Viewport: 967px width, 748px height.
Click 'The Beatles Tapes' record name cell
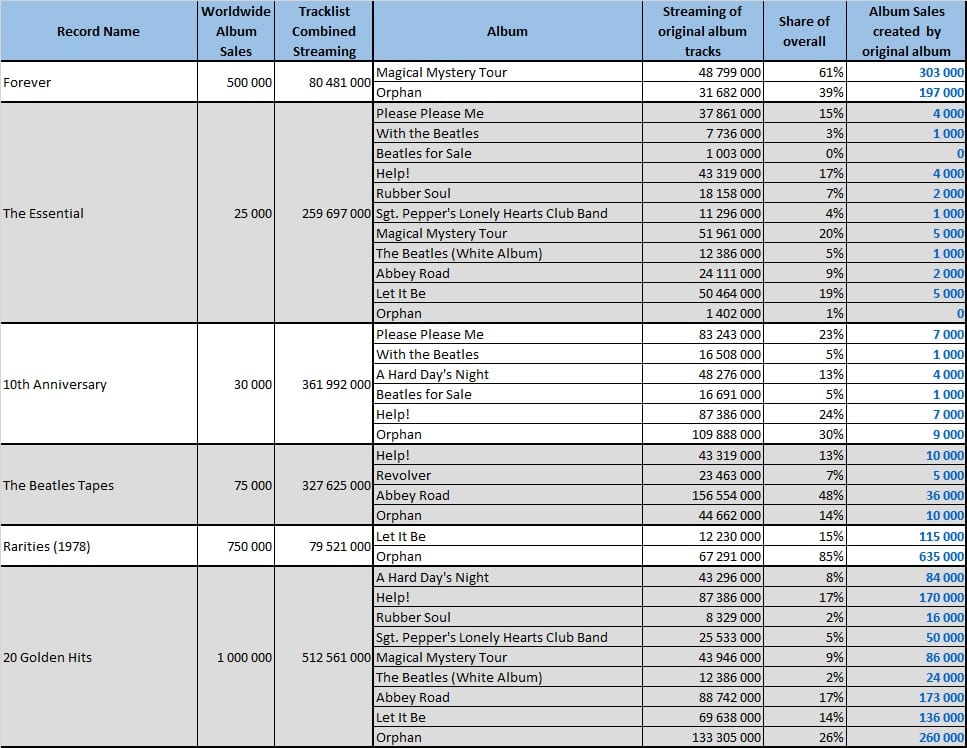point(99,485)
